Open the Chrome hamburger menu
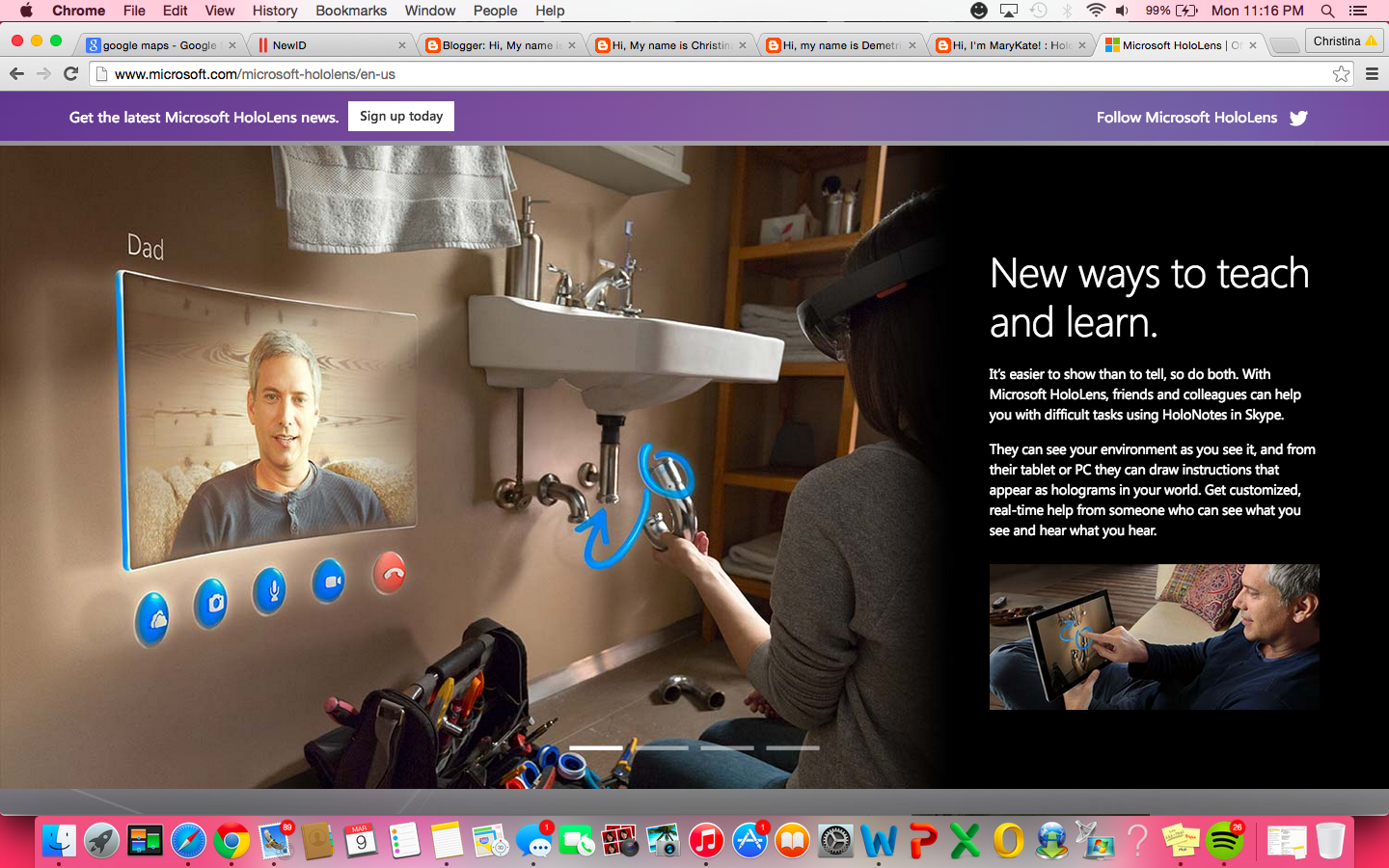Viewport: 1389px width, 868px height. [1372, 74]
